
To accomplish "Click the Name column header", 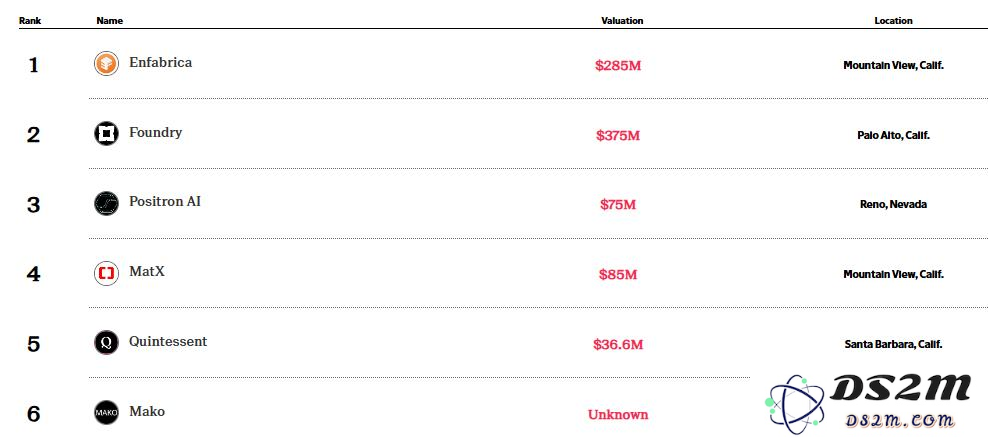I will pos(110,21).
